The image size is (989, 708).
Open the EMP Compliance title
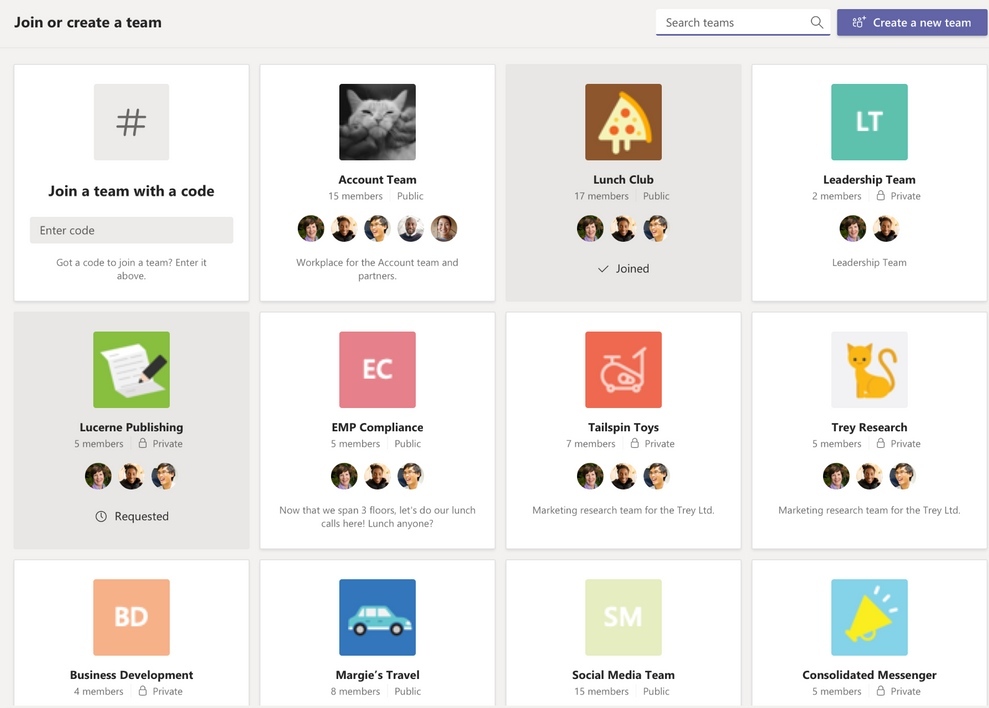(377, 427)
